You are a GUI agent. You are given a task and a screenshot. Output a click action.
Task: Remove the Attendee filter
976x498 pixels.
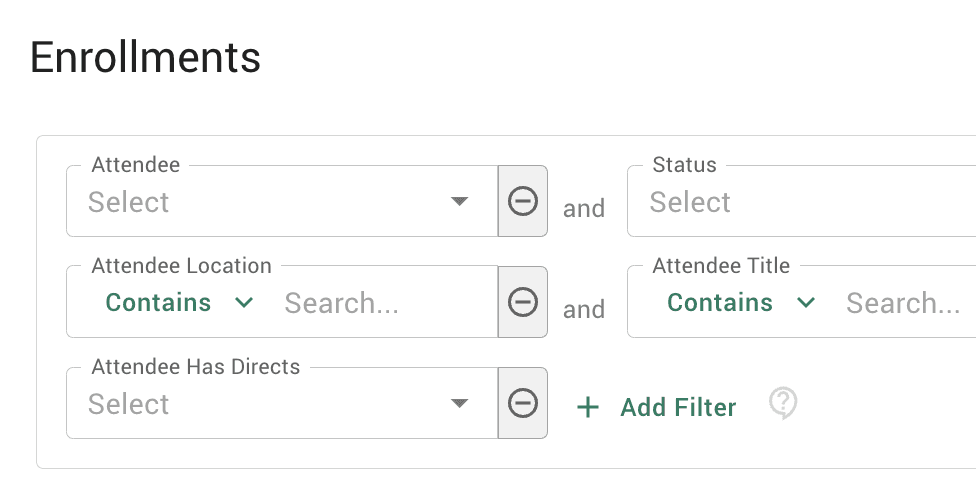pyautogui.click(x=522, y=201)
